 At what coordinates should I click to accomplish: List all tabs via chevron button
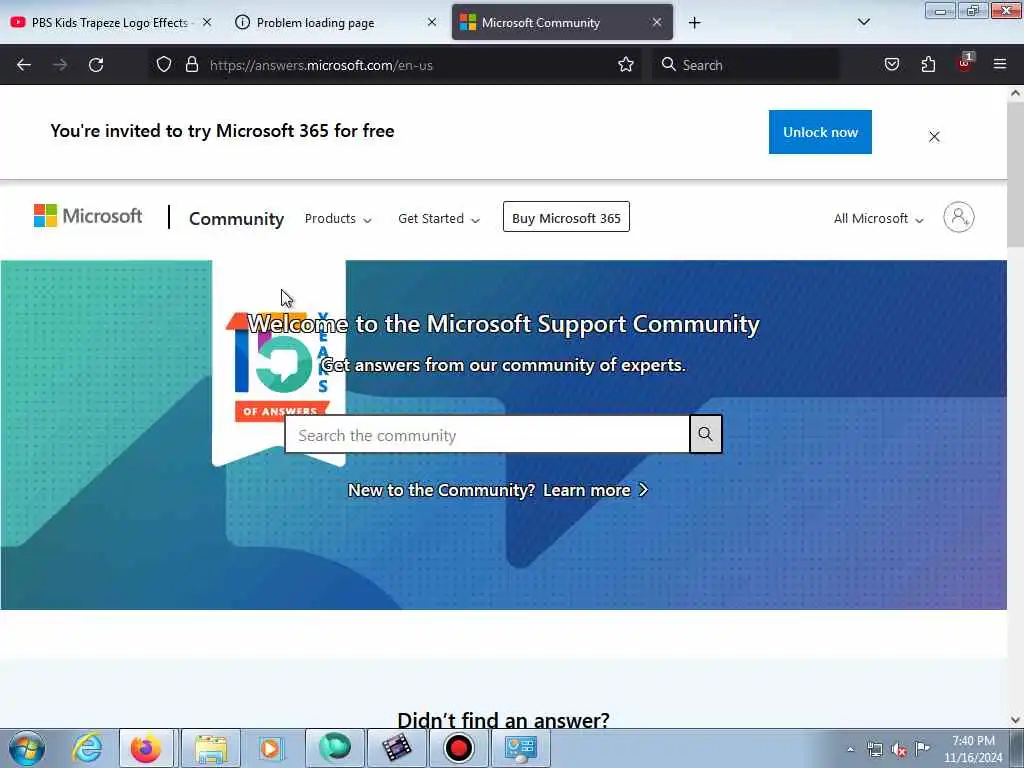[863, 22]
